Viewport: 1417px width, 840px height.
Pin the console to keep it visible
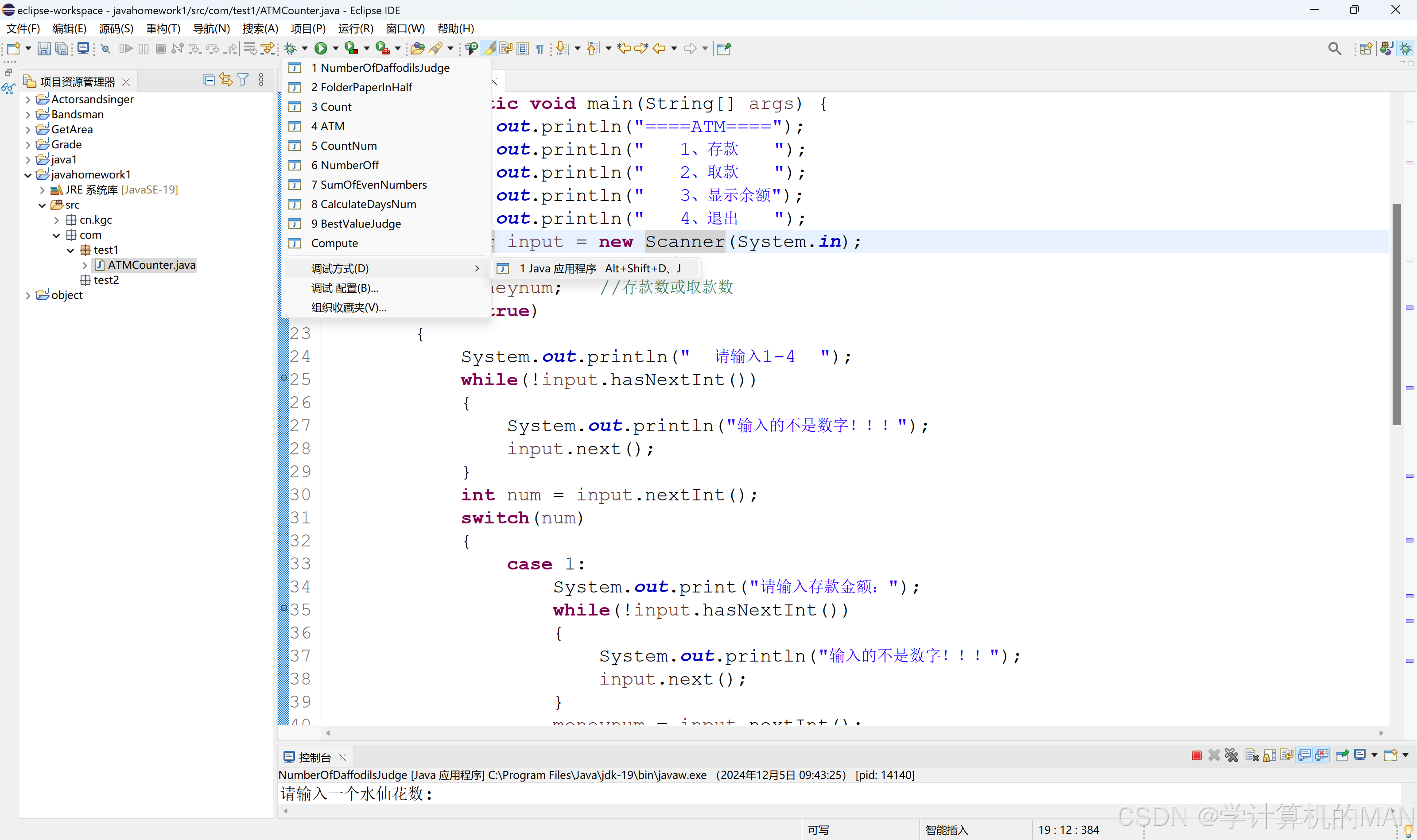(1342, 755)
